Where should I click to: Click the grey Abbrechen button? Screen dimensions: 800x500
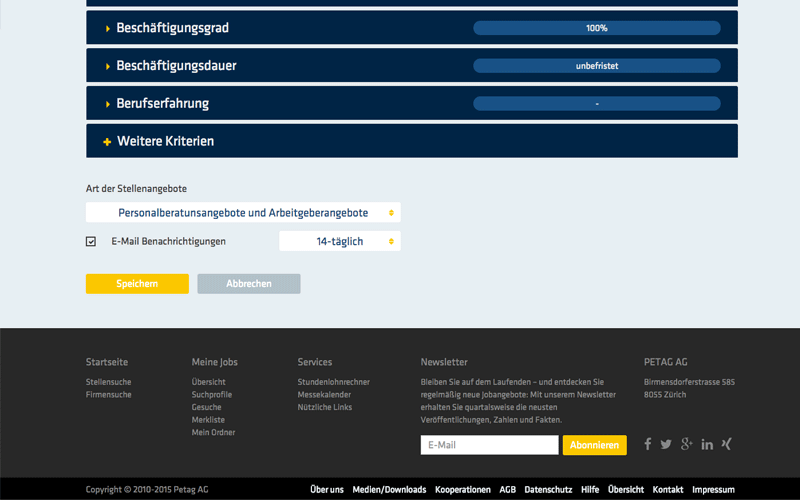pyautogui.click(x=249, y=284)
